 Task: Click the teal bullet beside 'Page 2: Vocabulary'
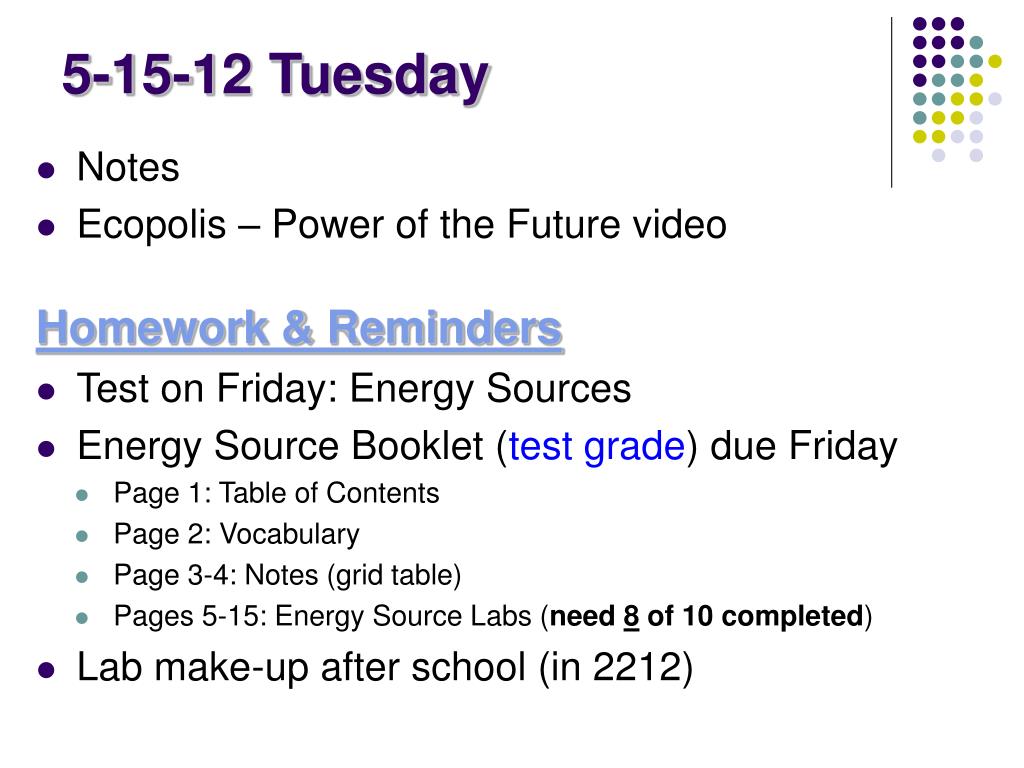82,536
